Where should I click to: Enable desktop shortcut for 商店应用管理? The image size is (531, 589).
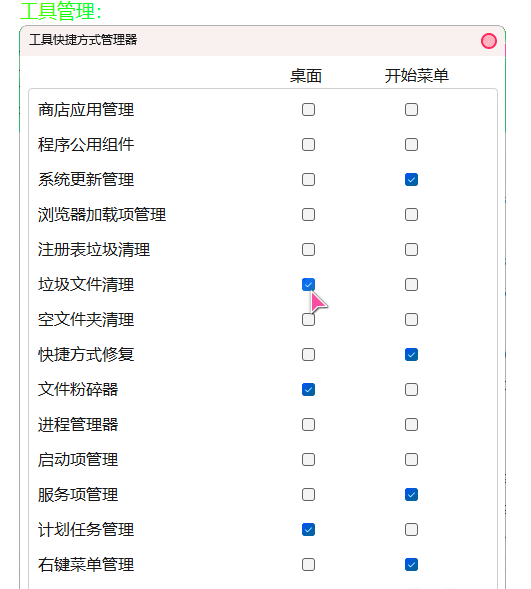click(x=308, y=110)
